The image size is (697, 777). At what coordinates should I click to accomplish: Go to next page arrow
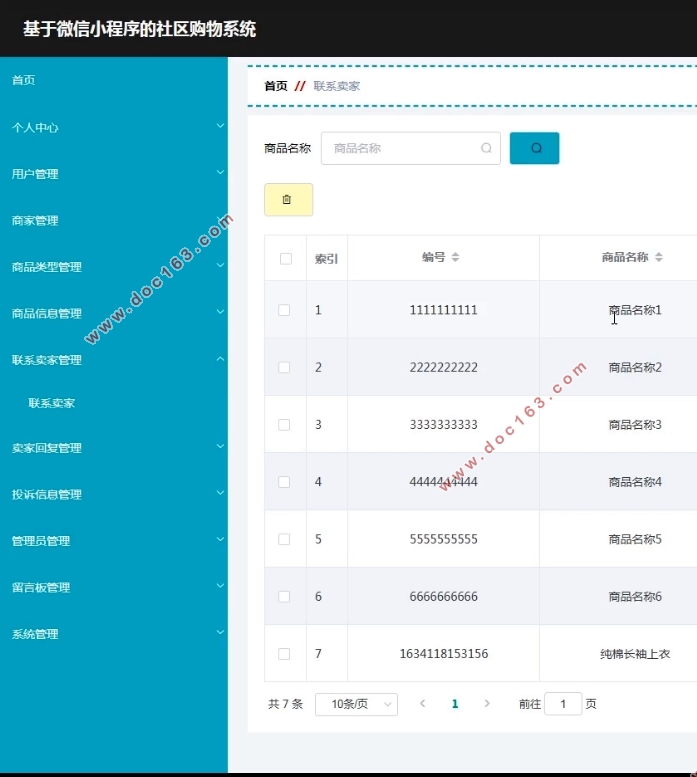[x=487, y=704]
